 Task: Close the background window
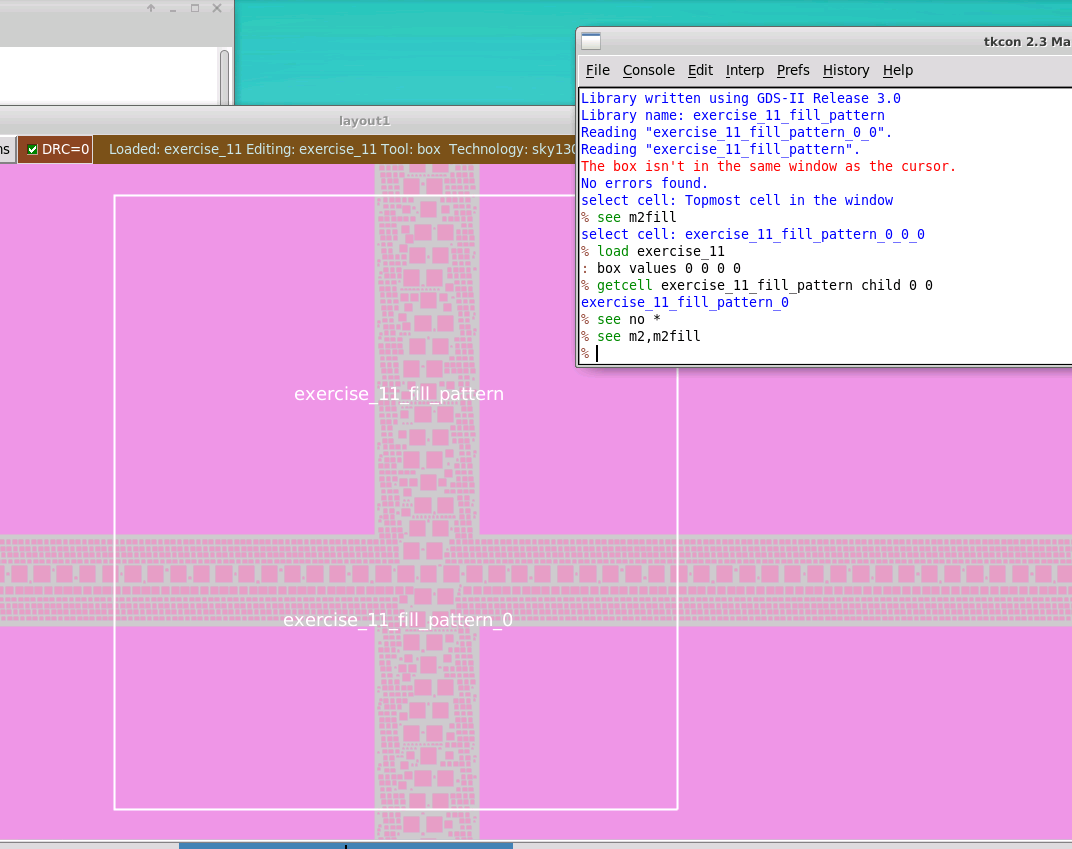[x=217, y=8]
